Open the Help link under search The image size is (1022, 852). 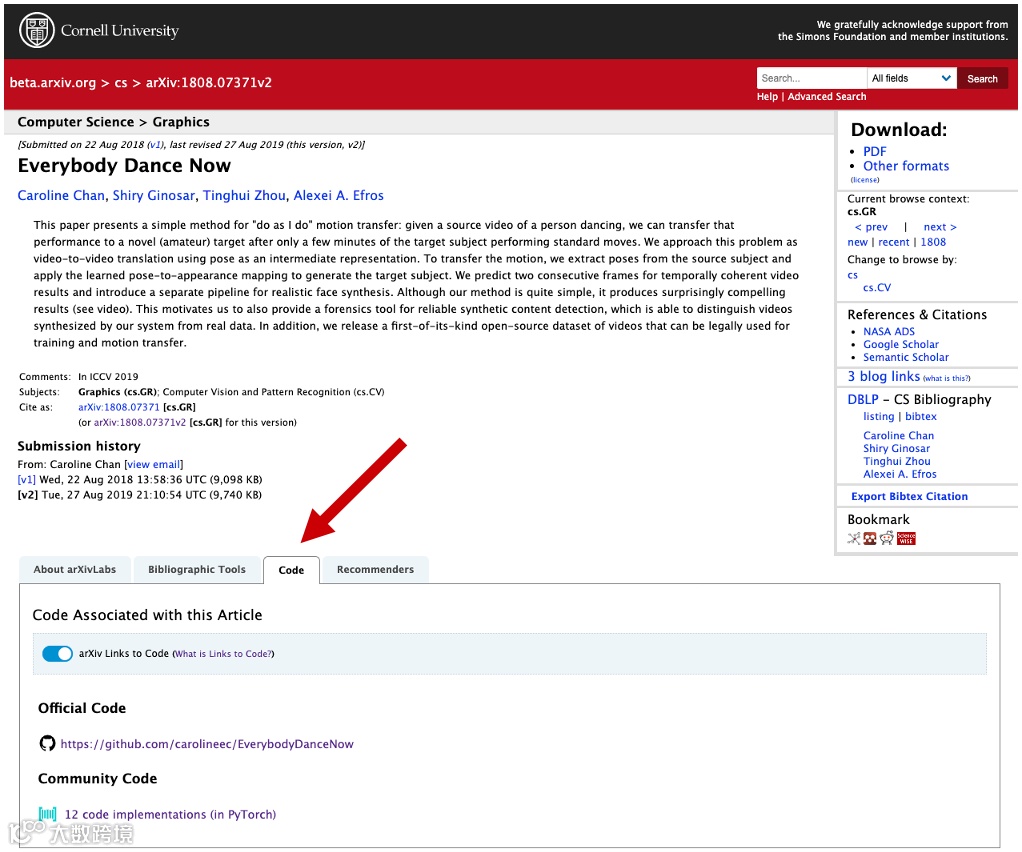pyautogui.click(x=767, y=96)
